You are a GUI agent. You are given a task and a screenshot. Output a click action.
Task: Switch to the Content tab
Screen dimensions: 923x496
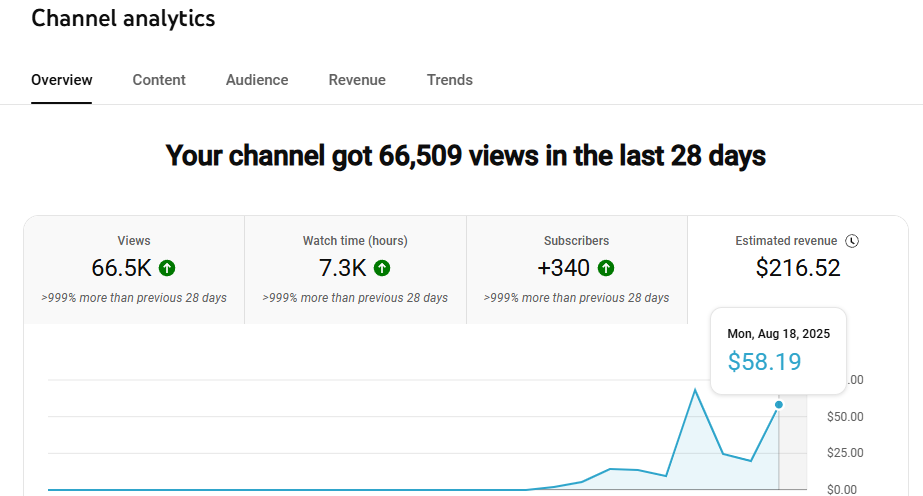[x=159, y=80]
